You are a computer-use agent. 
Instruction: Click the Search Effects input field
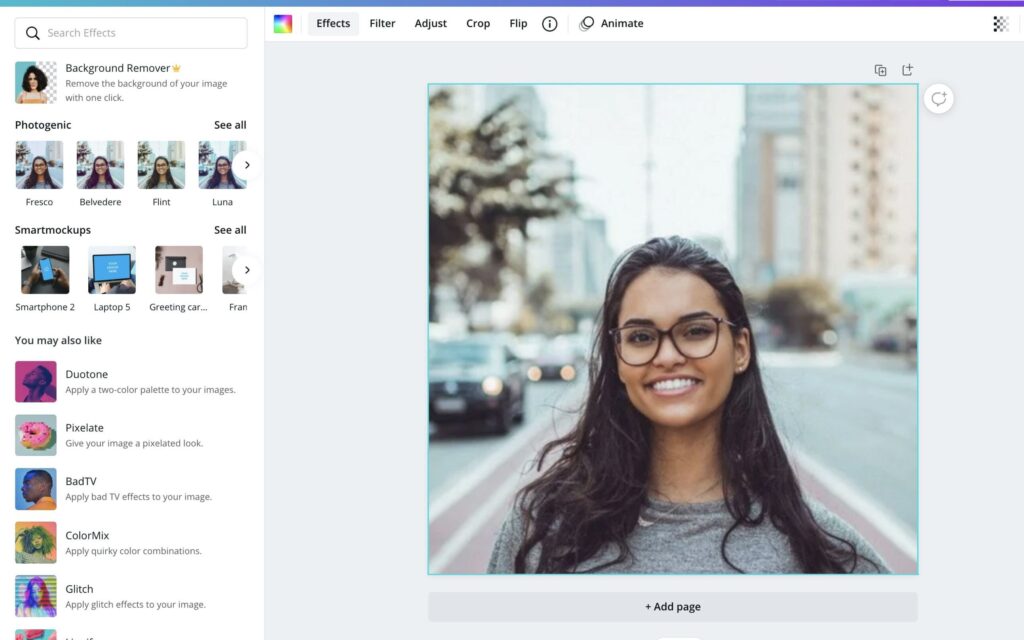[131, 33]
